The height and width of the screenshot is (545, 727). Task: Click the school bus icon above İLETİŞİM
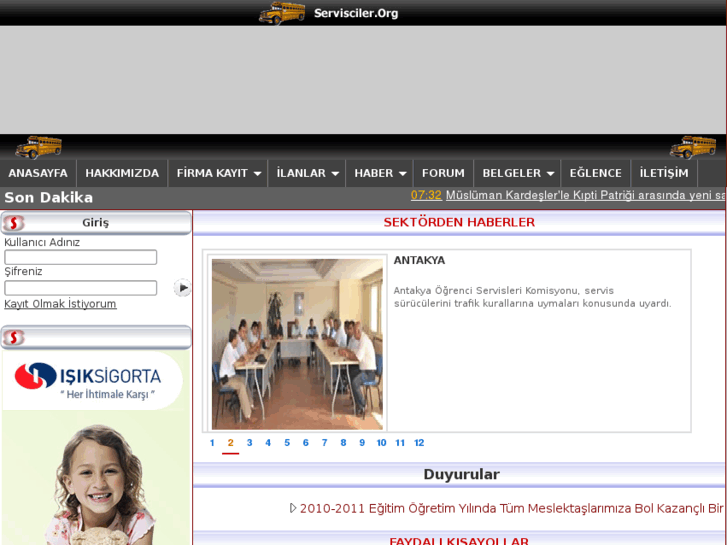tap(693, 147)
